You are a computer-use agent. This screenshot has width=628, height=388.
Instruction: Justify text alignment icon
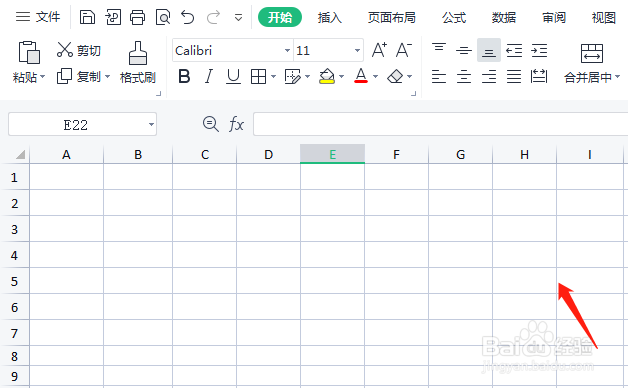tap(514, 76)
